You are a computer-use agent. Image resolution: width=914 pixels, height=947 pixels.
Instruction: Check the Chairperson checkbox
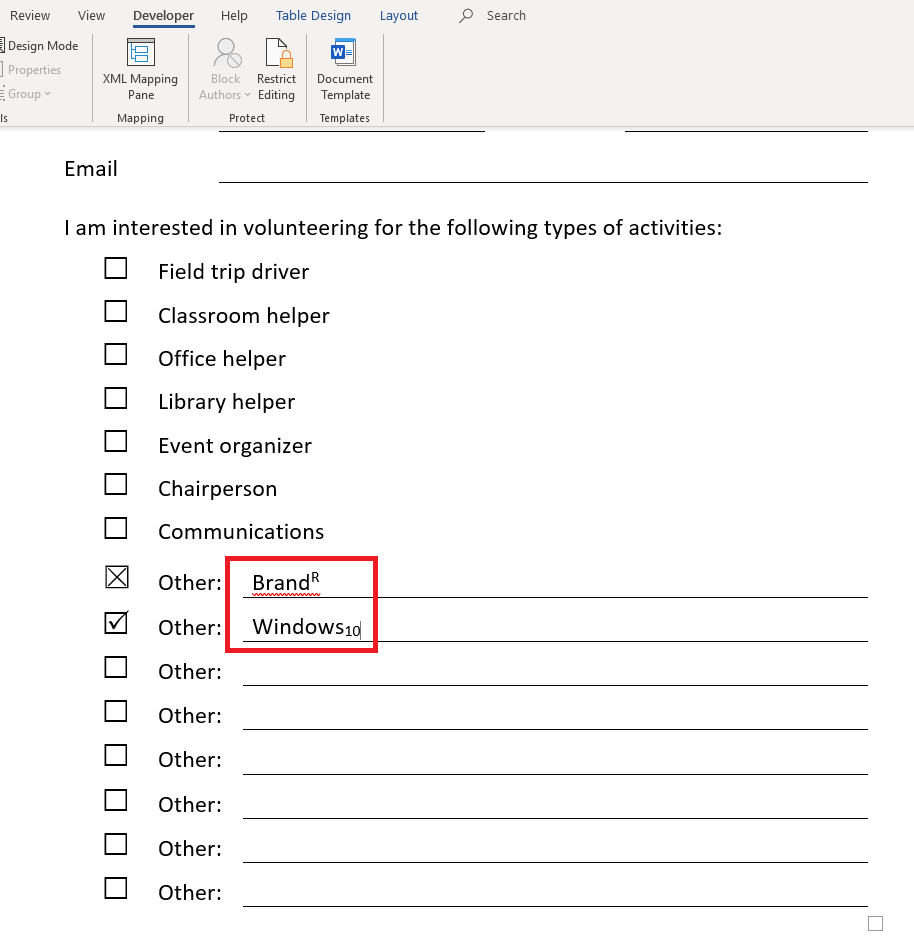[115, 484]
